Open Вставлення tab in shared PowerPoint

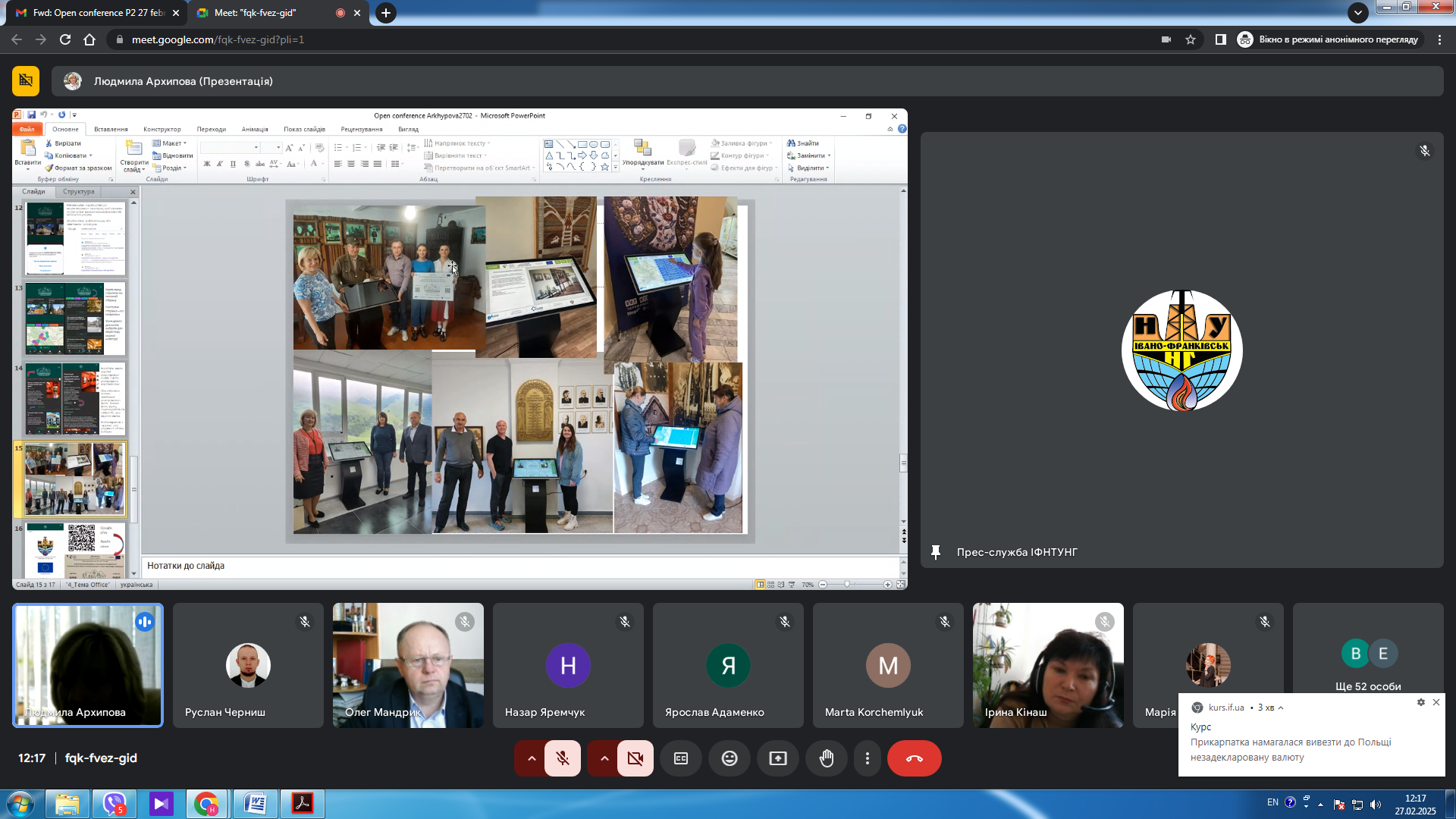click(x=111, y=129)
